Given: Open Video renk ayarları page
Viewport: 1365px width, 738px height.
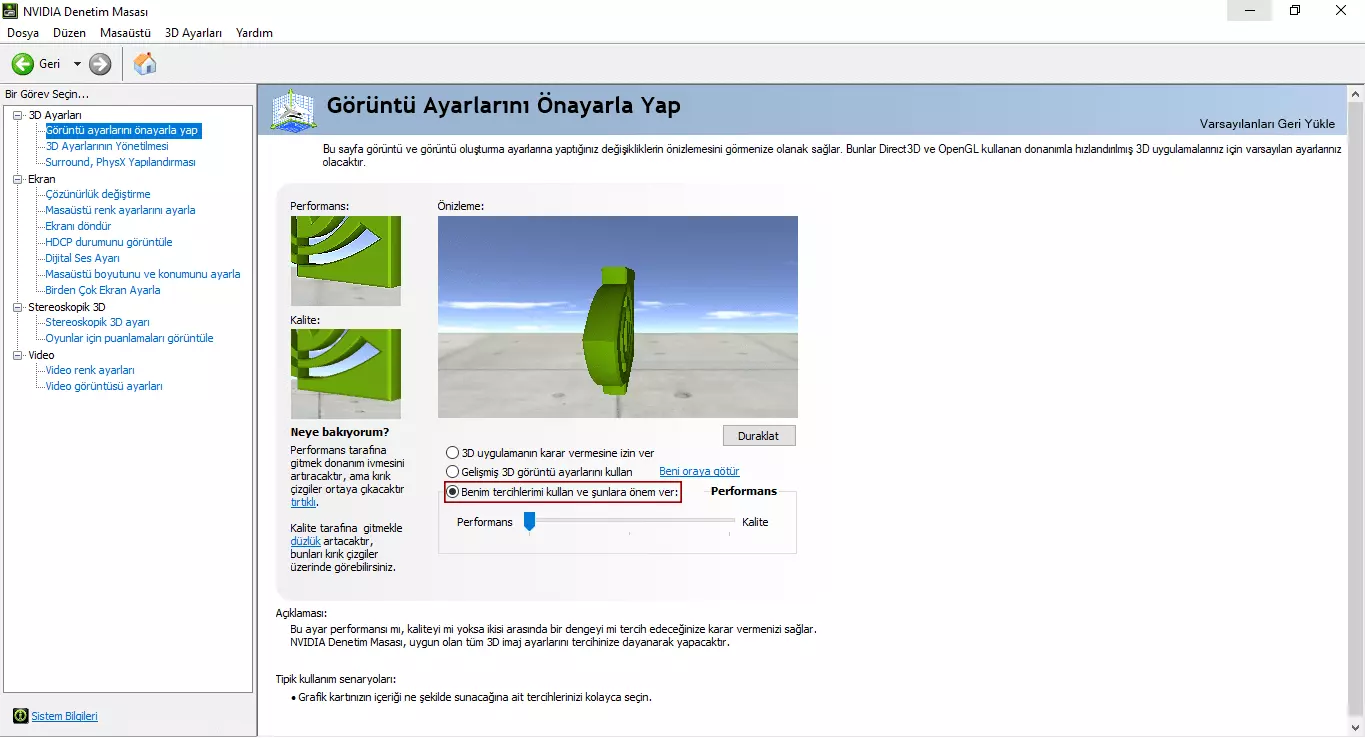Looking at the screenshot, I should [x=90, y=370].
